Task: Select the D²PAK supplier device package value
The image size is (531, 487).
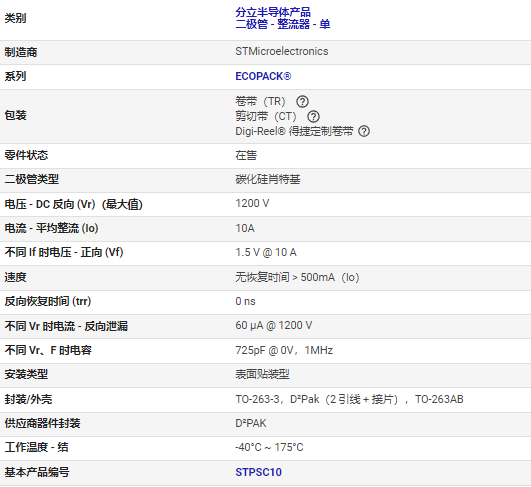Action: pyautogui.click(x=251, y=423)
